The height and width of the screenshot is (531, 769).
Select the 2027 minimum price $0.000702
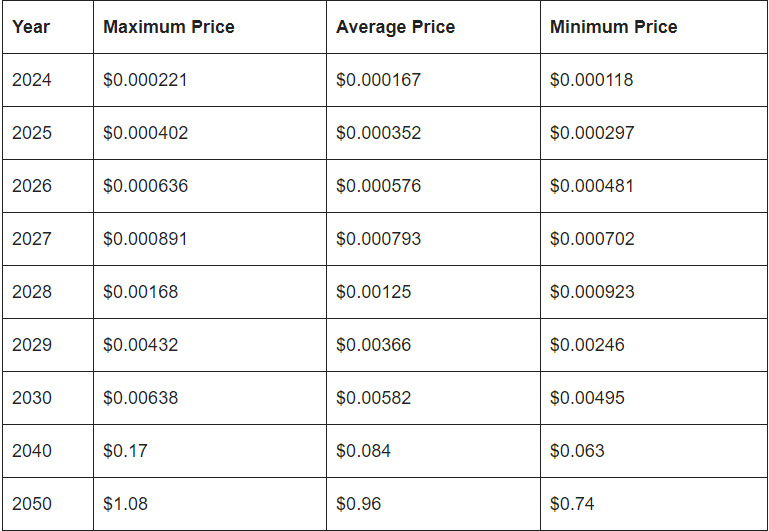(592, 239)
